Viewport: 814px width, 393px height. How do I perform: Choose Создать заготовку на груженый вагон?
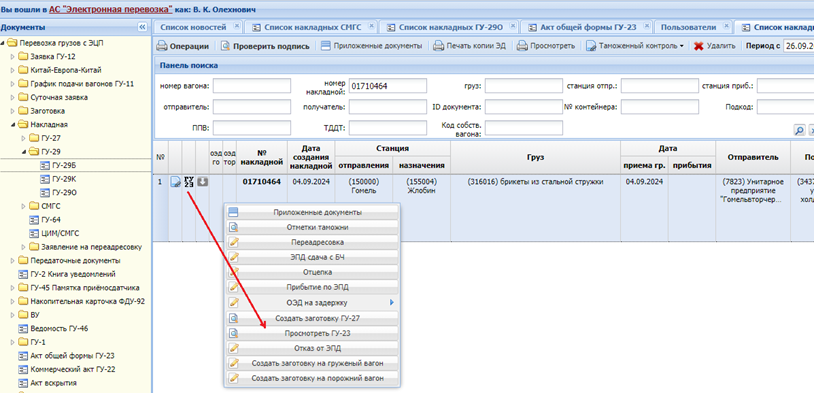[x=313, y=363]
